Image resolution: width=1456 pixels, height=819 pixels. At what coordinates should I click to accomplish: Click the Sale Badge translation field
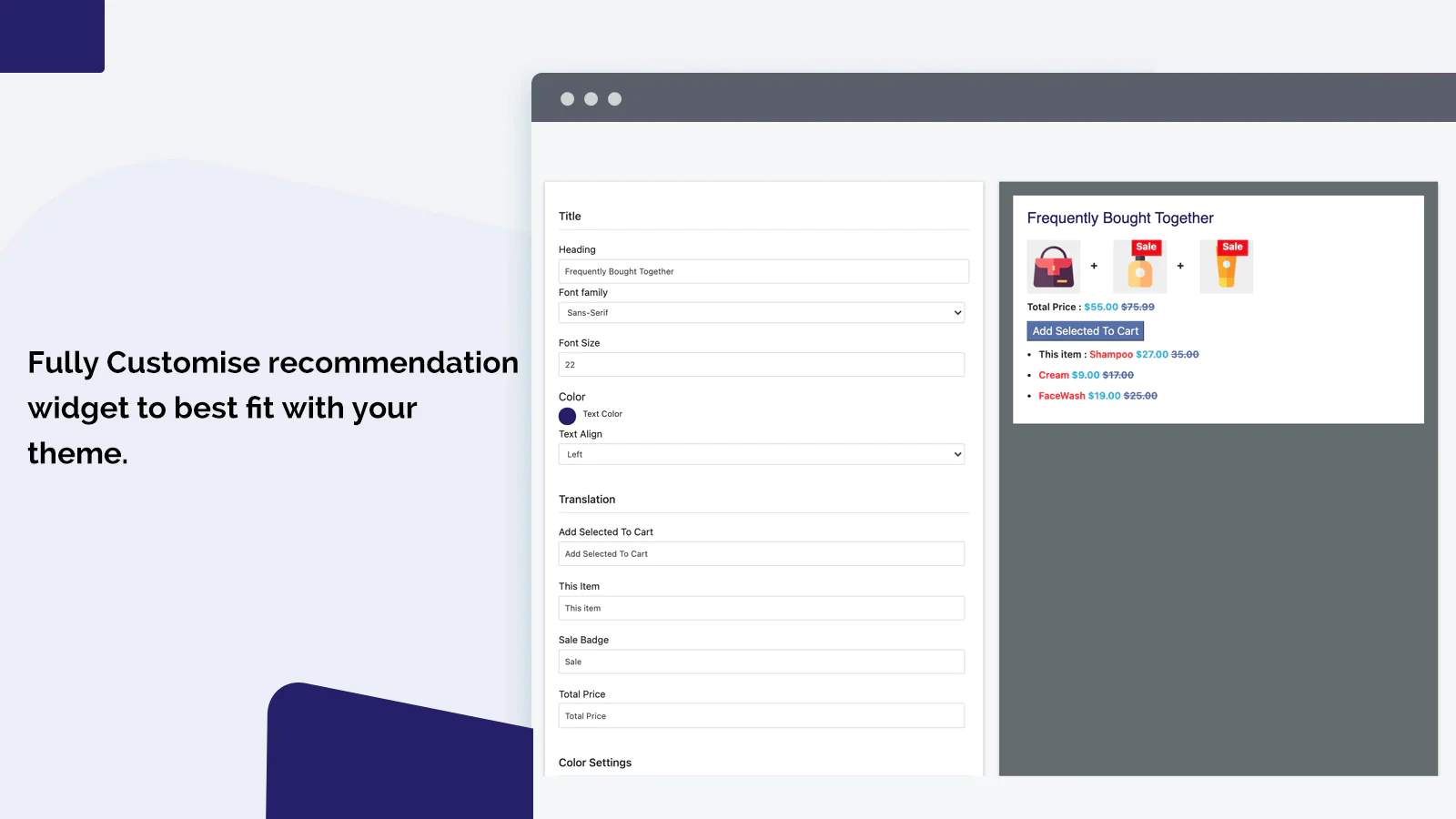761,662
